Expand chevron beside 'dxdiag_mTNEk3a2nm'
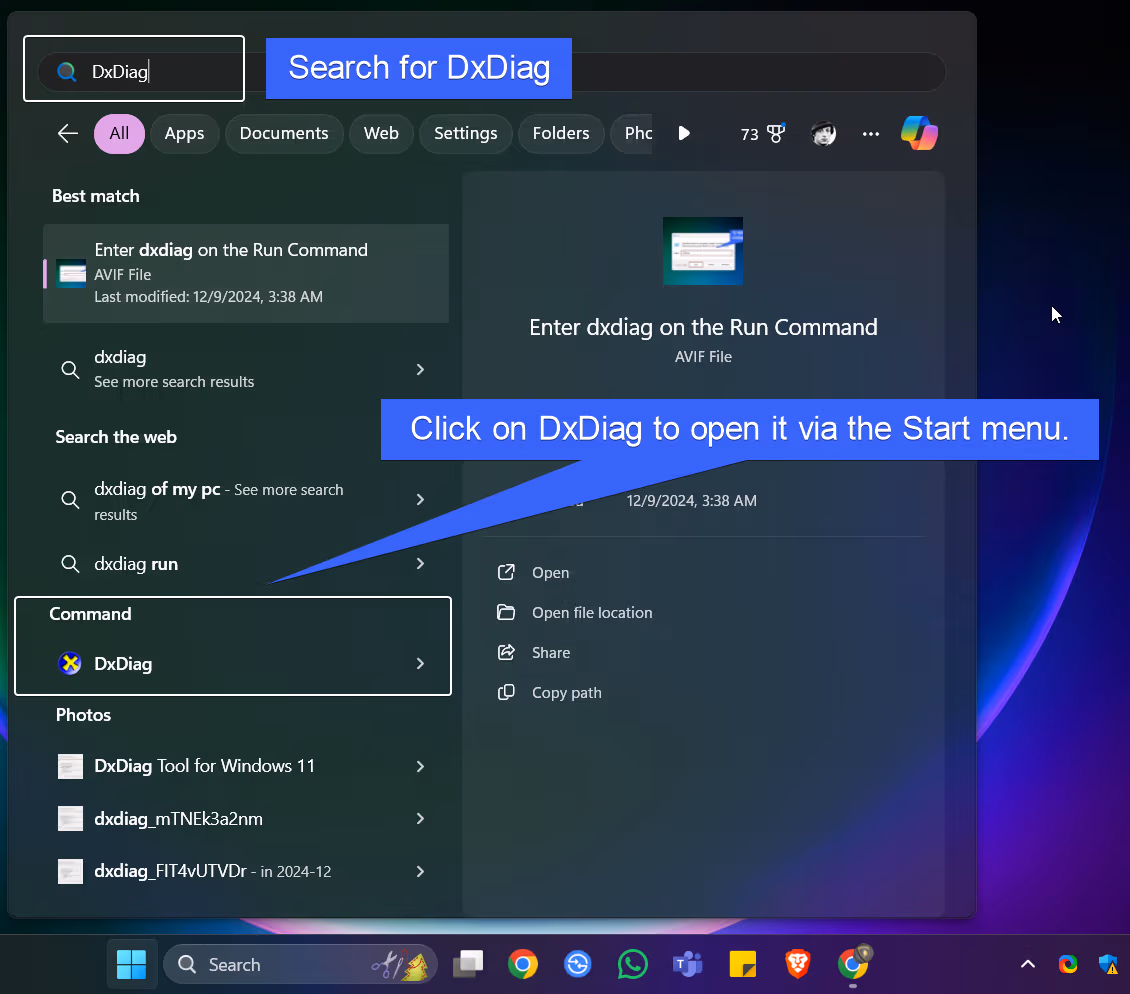The image size is (1130, 994). point(420,818)
